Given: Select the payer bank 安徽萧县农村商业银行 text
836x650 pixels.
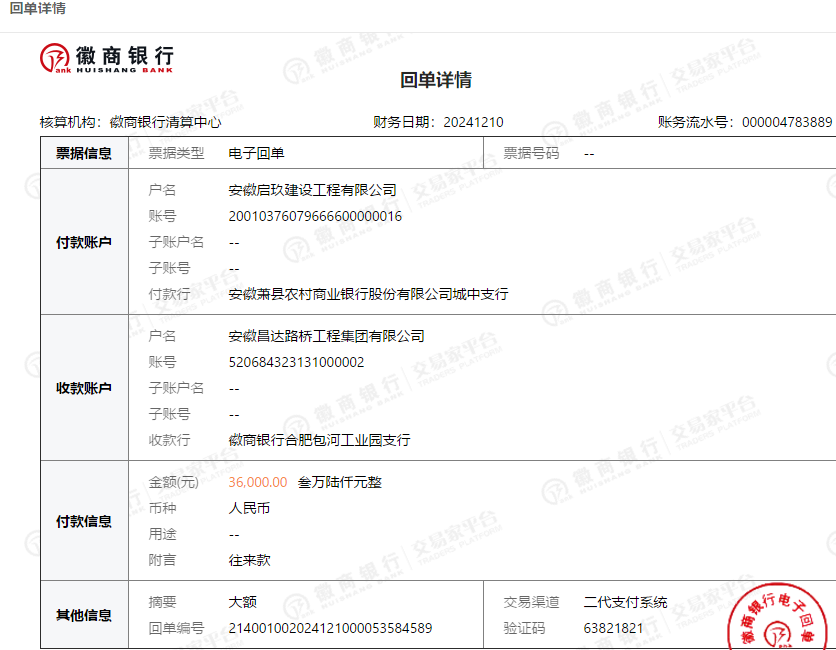Looking at the screenshot, I should pos(368,294).
